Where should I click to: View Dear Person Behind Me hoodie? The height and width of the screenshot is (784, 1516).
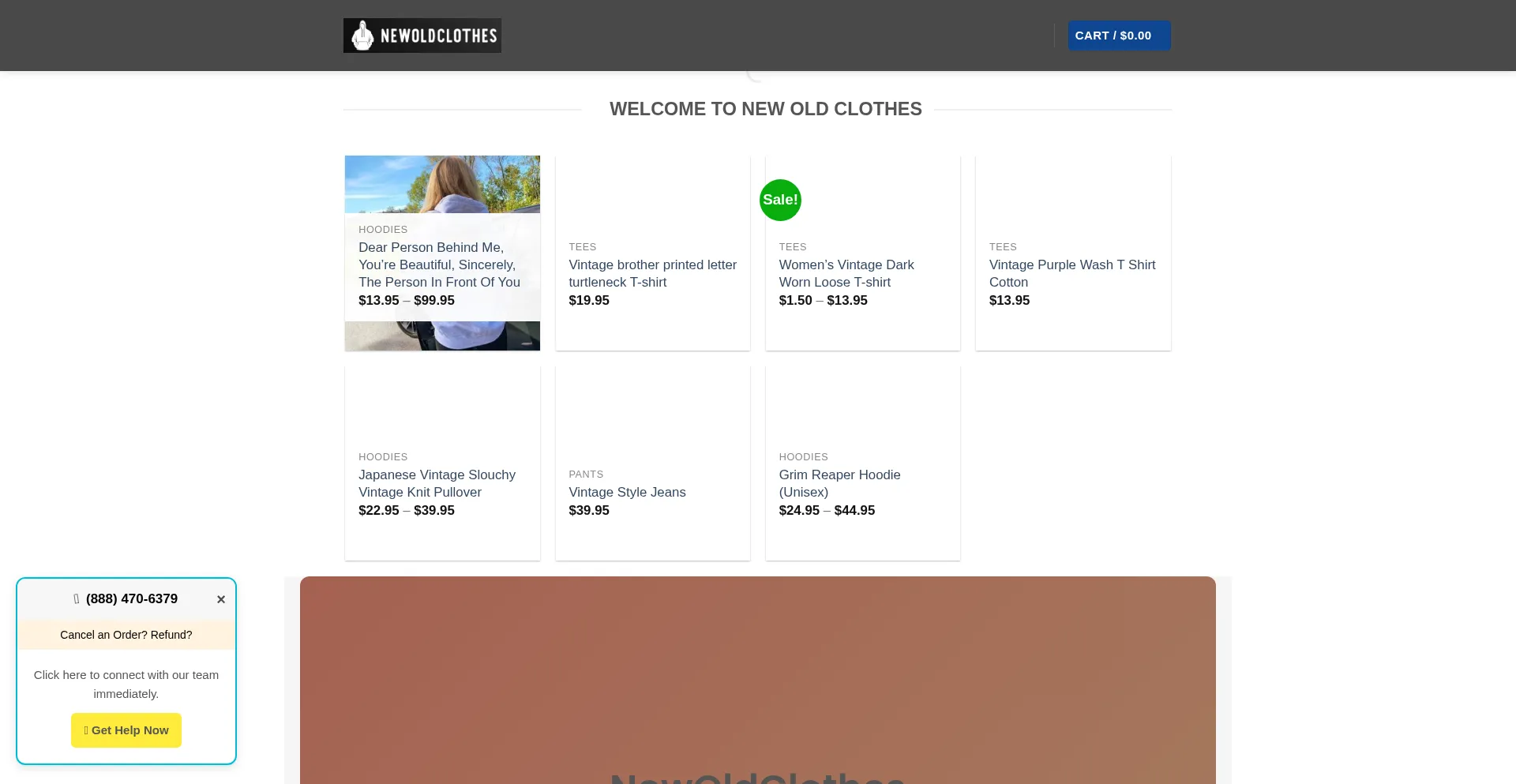tap(440, 264)
